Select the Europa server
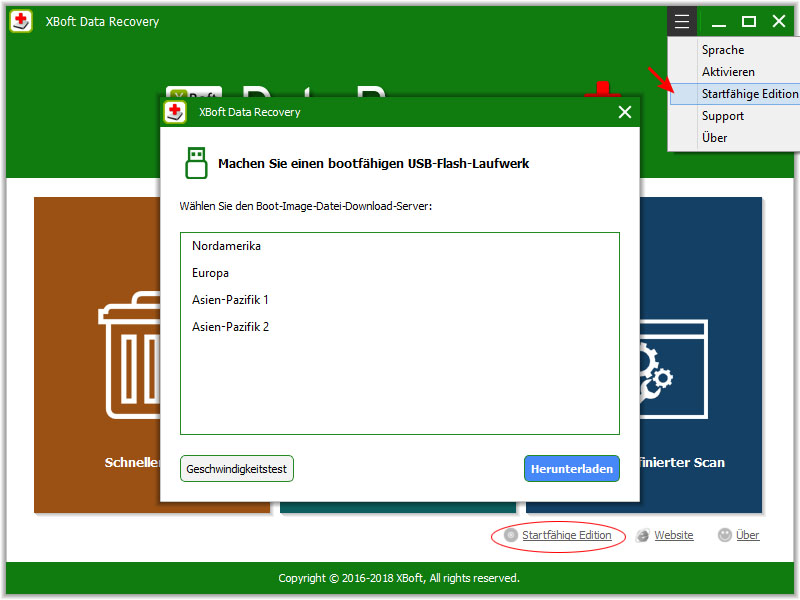This screenshot has width=800, height=600. click(399, 273)
